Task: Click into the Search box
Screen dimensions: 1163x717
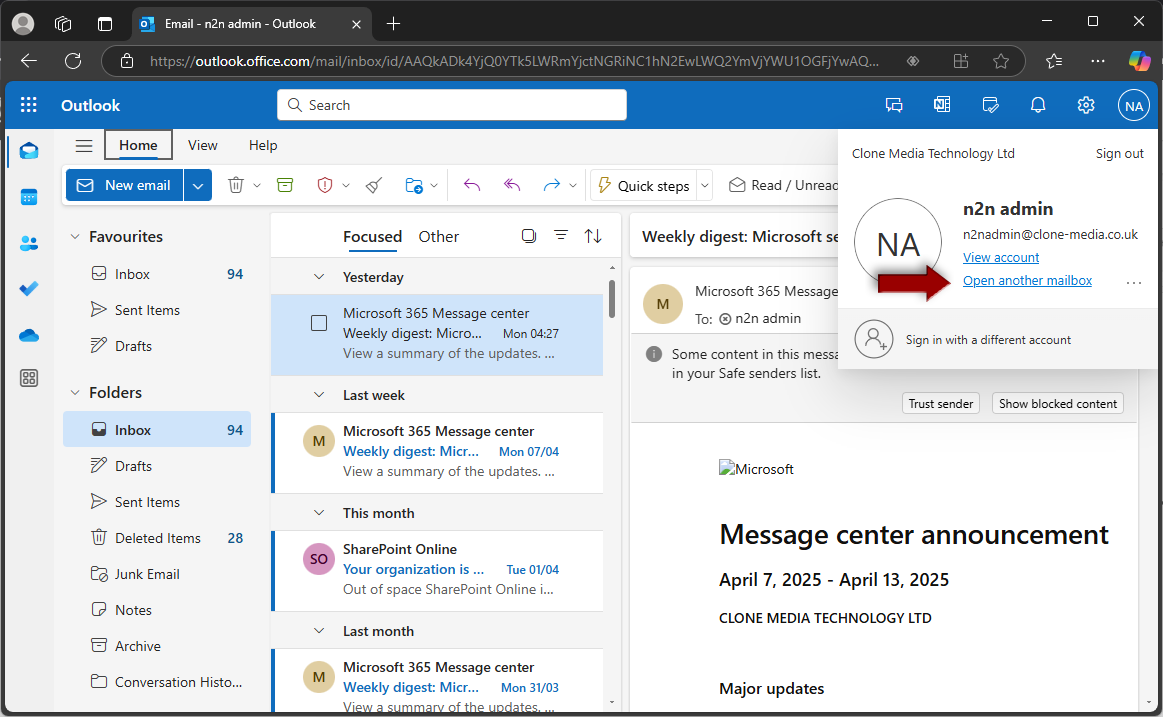Action: 452,105
